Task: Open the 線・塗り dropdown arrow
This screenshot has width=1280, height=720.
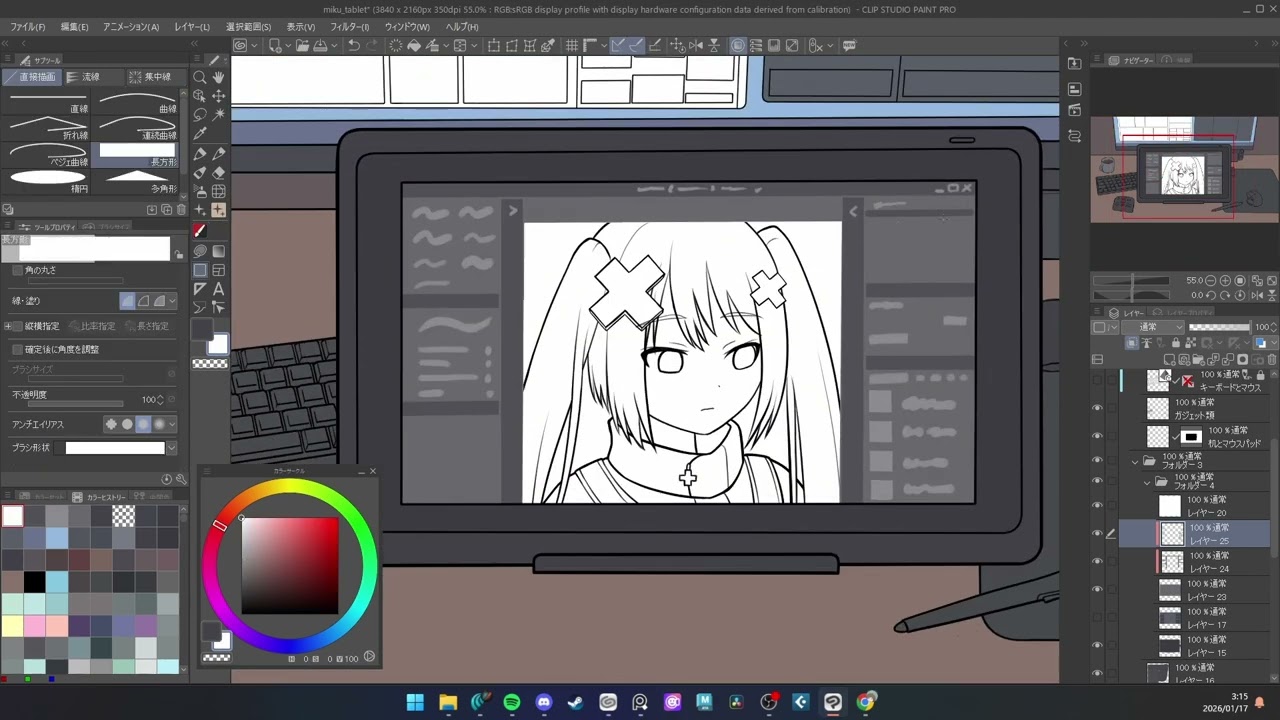Action: 171,301
